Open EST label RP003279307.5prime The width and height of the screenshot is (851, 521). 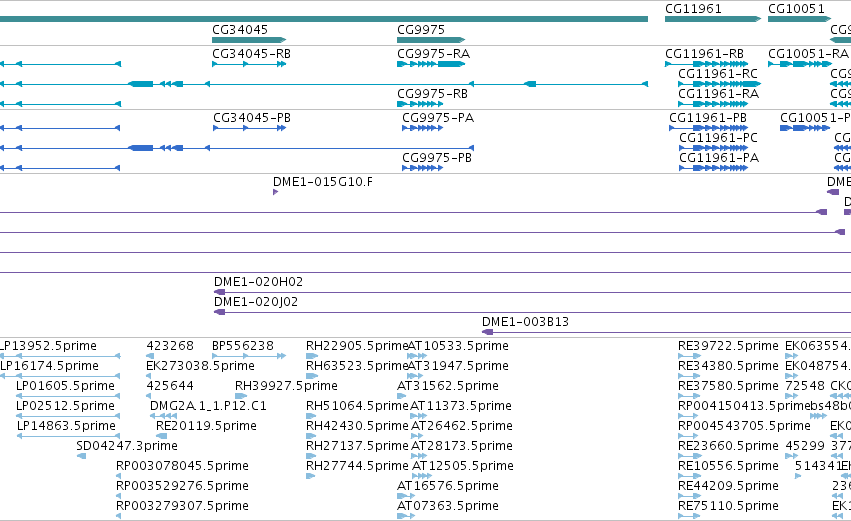182,506
